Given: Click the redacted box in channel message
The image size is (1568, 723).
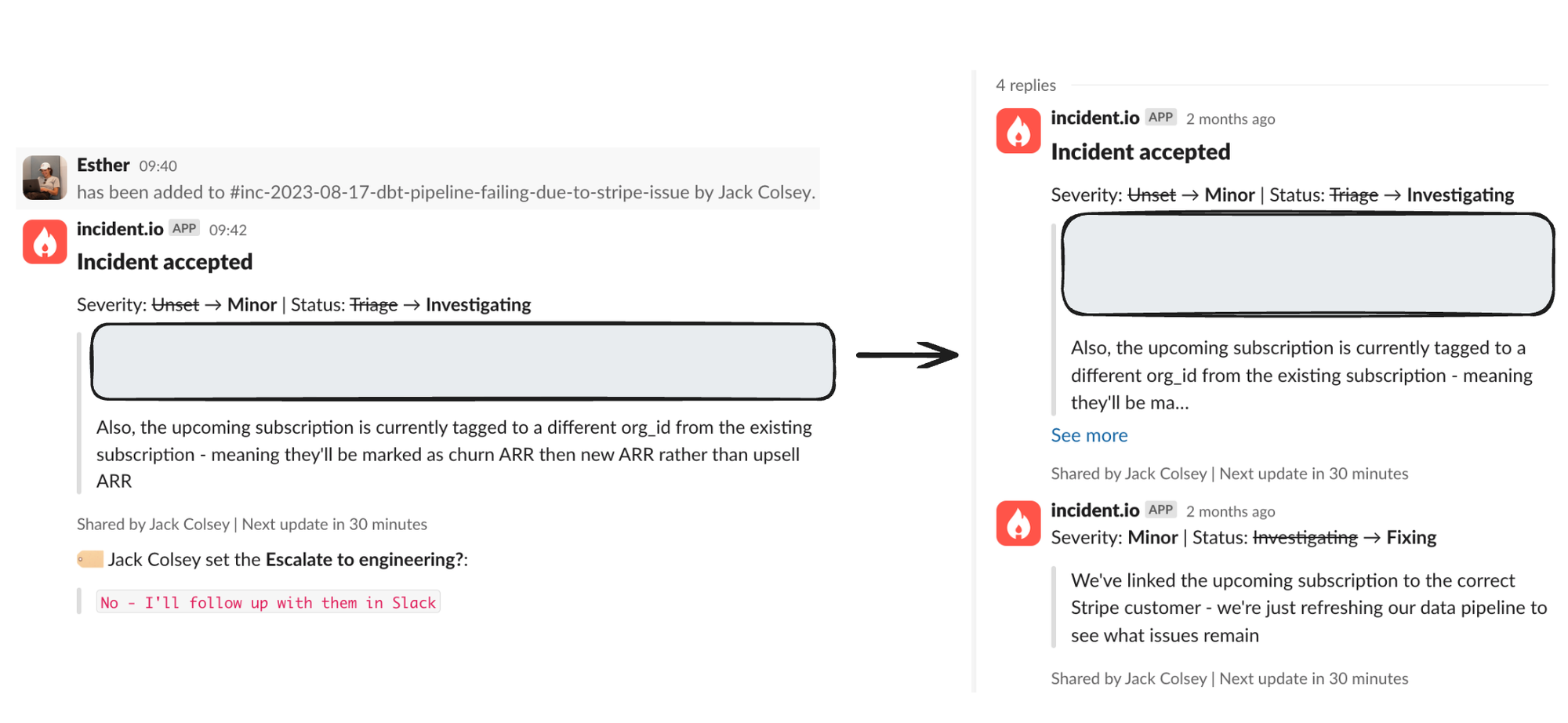Looking at the screenshot, I should 463,361.
